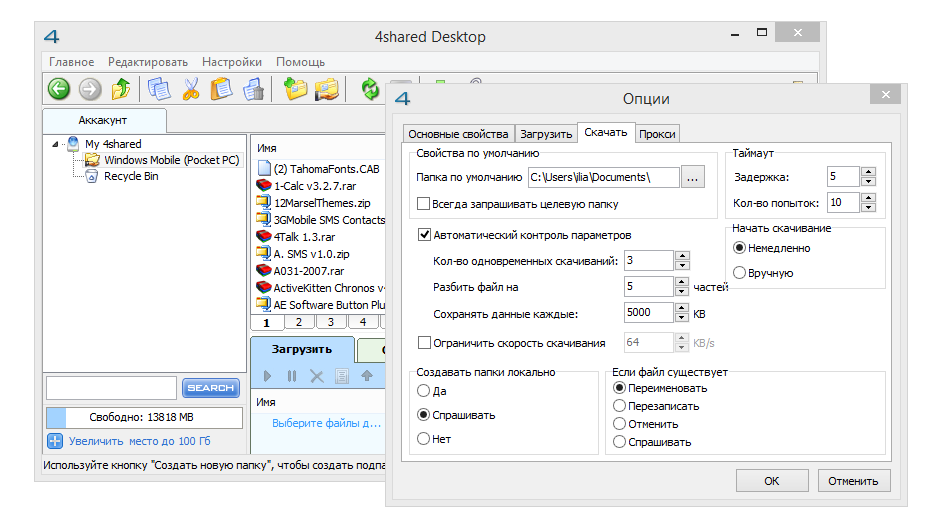Increase the 'Задержка' timeout value by one
Image resolution: width=930 pixels, height=517 pixels.
point(868,172)
